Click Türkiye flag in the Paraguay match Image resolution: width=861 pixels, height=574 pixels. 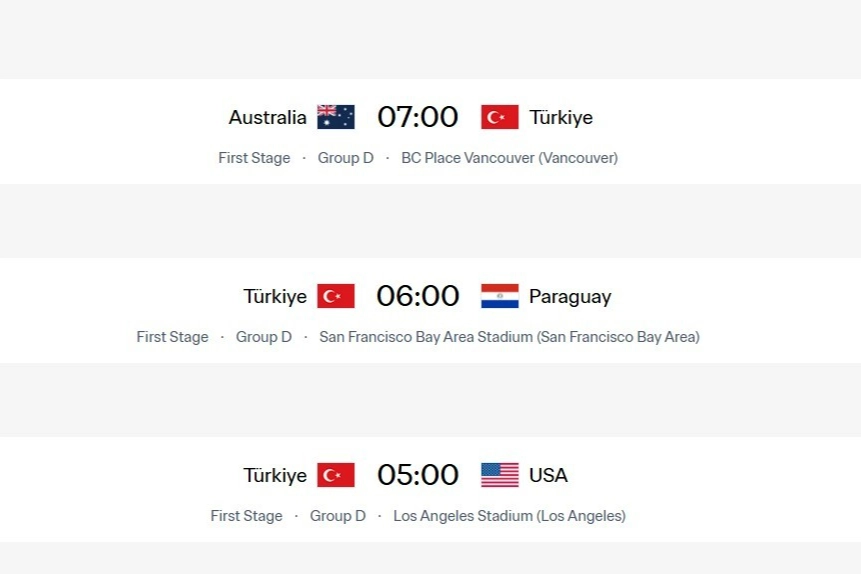point(336,296)
